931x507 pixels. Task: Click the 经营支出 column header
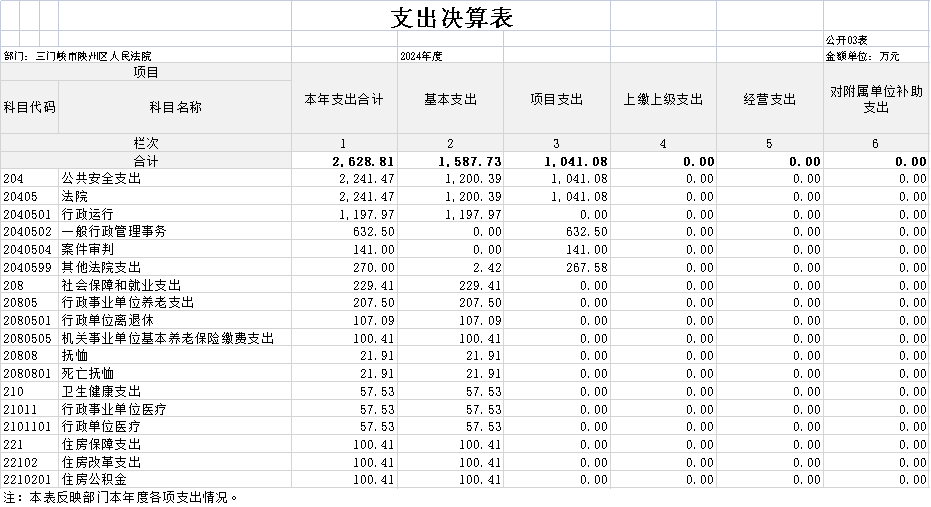[x=770, y=99]
